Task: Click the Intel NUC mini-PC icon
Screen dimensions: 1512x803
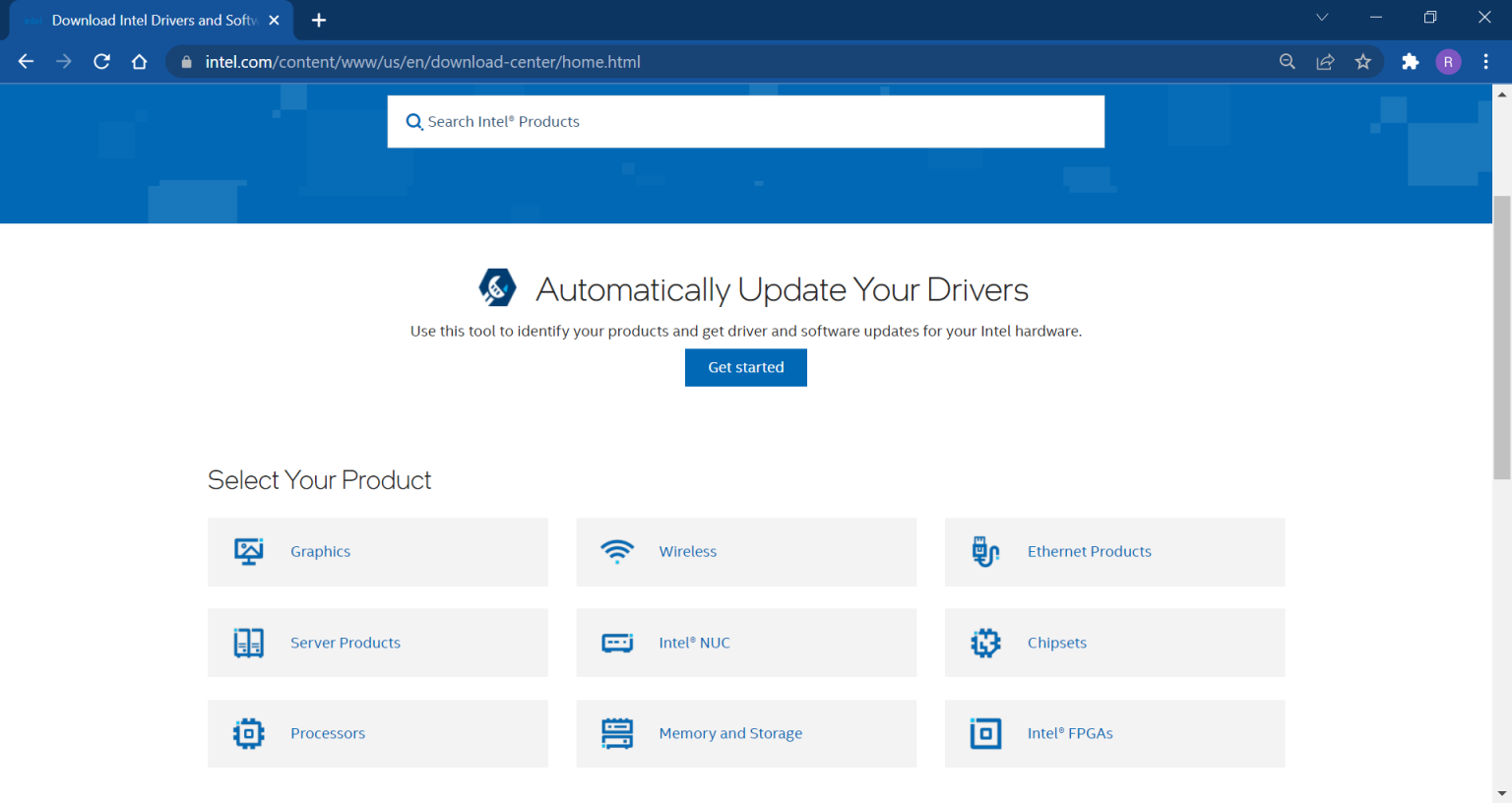Action: tap(617, 643)
